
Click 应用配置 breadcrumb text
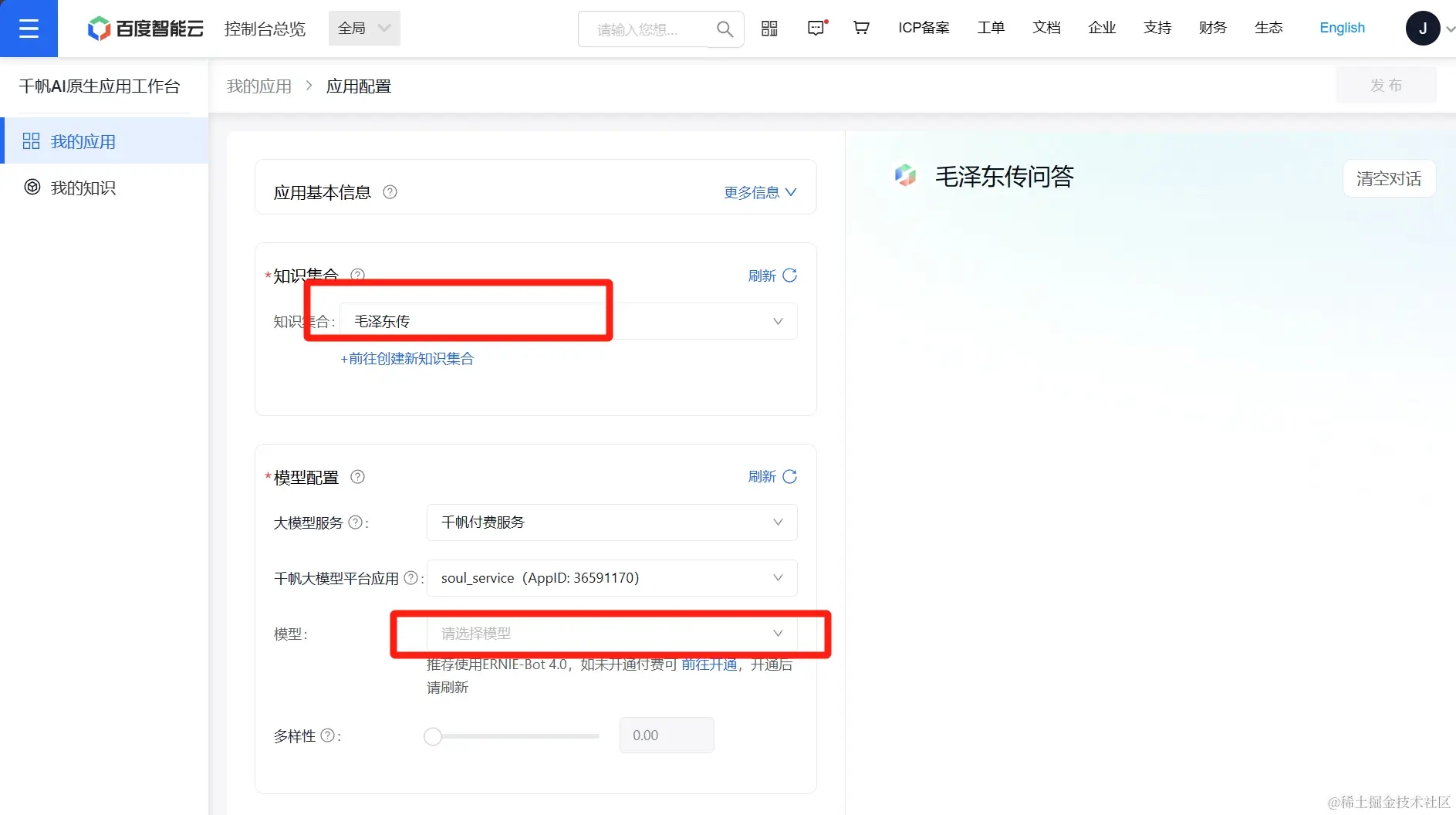click(x=359, y=86)
